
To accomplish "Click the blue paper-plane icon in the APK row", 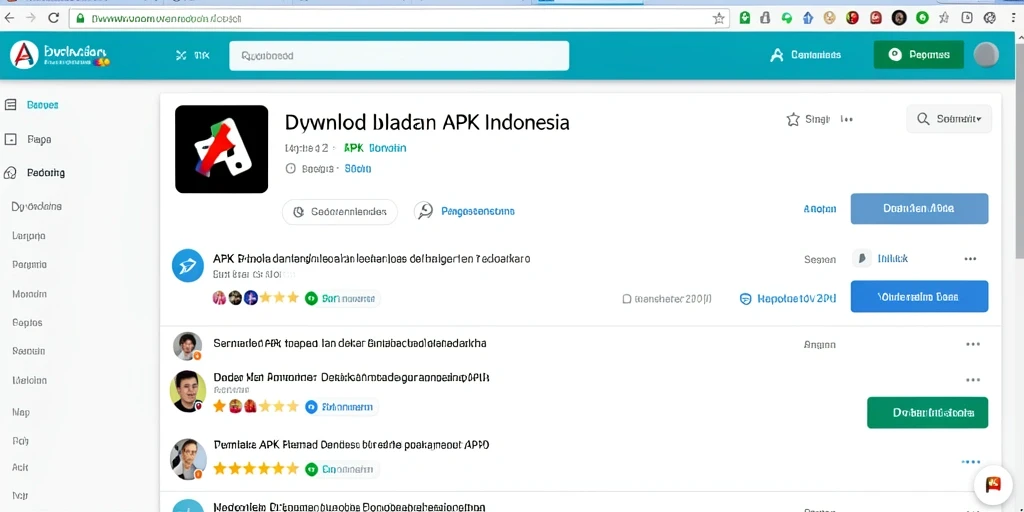I will click(187, 266).
